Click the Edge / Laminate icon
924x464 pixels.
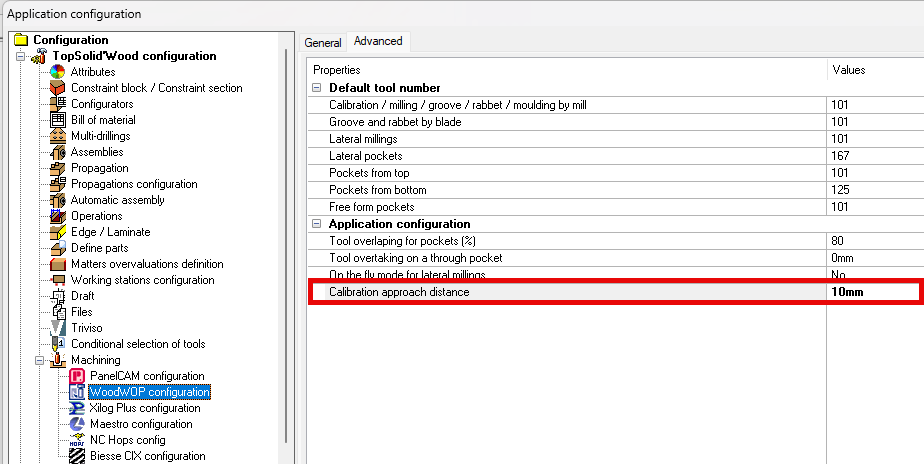tap(58, 232)
